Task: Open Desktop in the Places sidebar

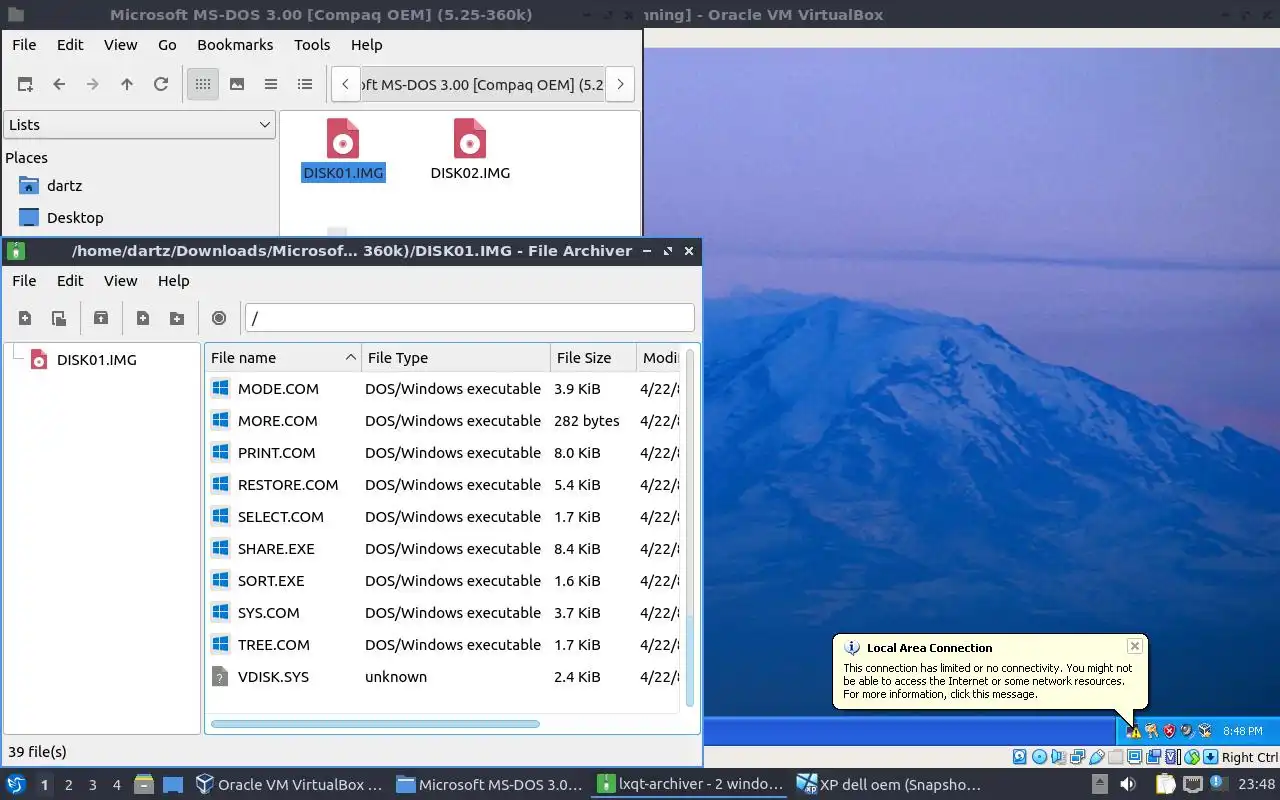Action: click(x=75, y=217)
